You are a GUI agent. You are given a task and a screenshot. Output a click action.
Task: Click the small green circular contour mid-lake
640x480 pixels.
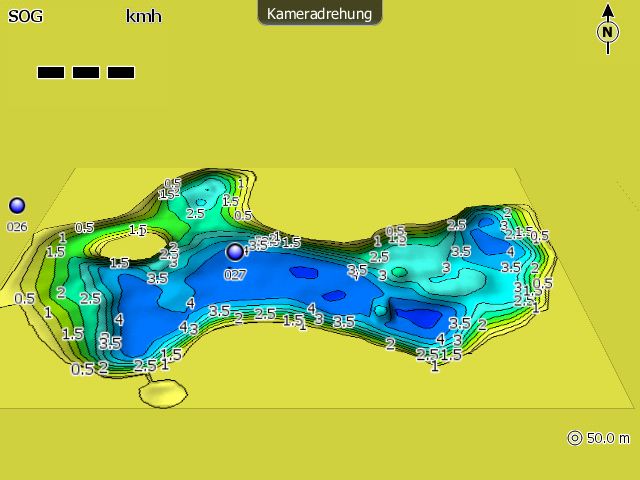[x=399, y=272]
